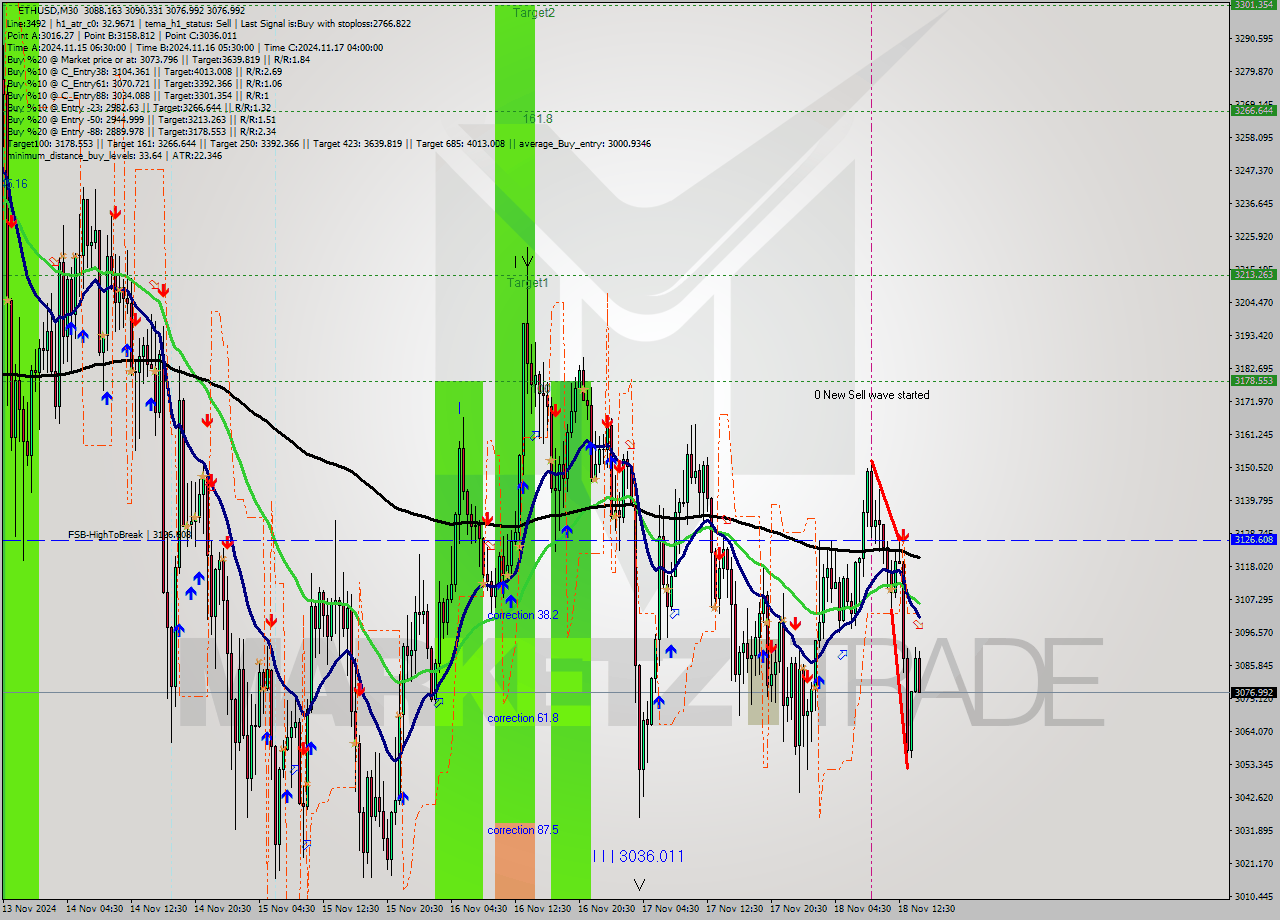Image resolution: width=1280 pixels, height=920 pixels.
Task: Click 3150.520 on the price scale
Action: pos(1254,467)
